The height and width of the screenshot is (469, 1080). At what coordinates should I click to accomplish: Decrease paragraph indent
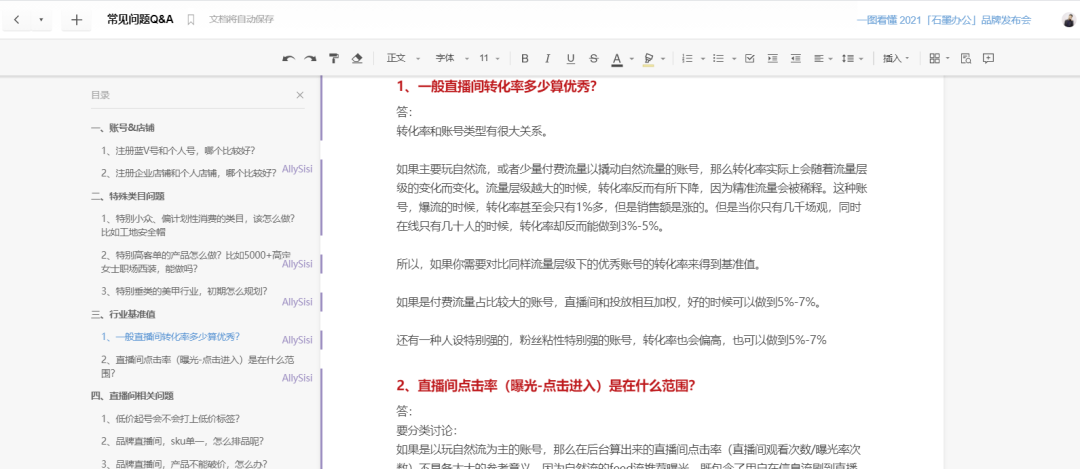[796, 59]
